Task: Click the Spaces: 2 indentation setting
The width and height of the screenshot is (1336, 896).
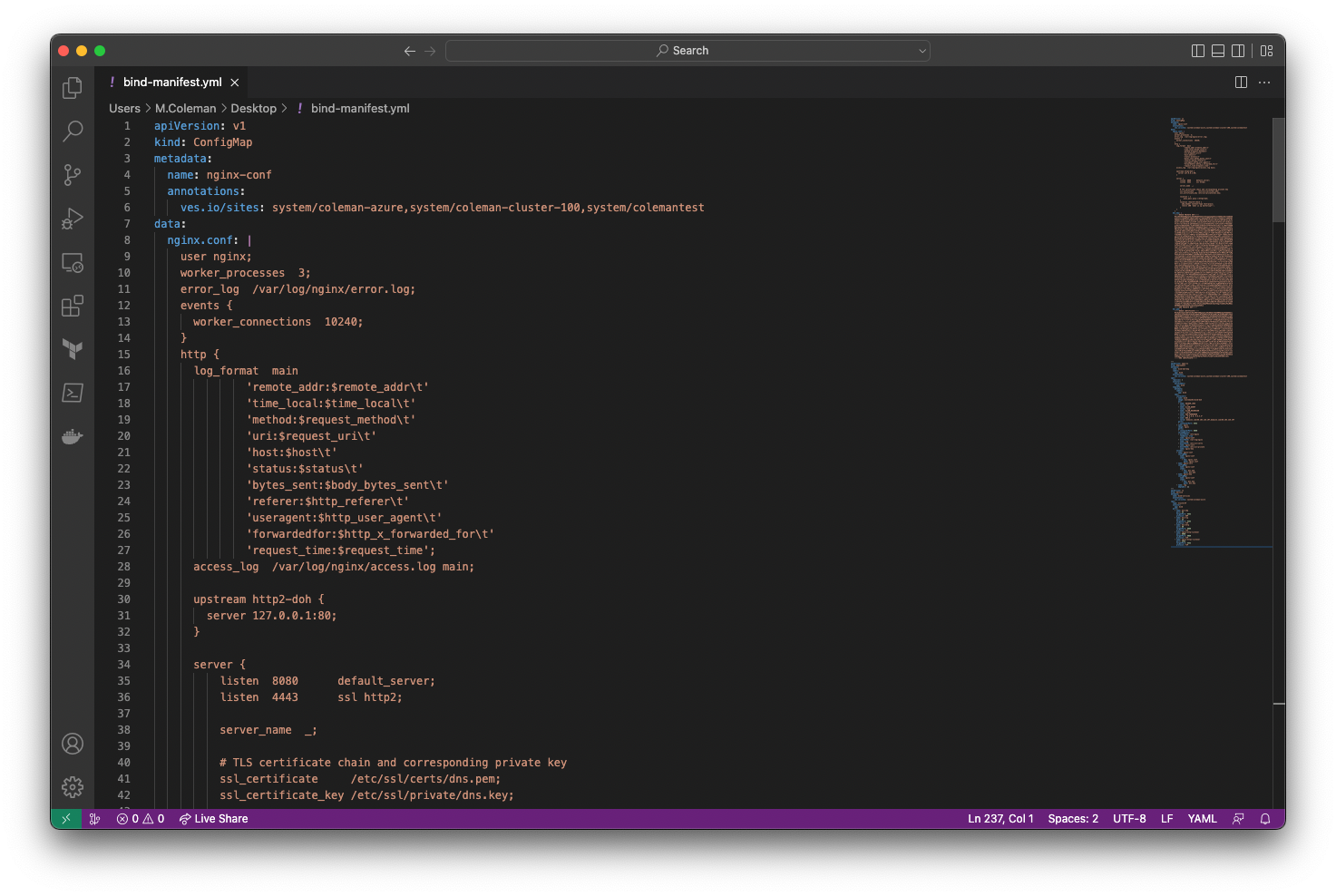Action: click(1073, 819)
